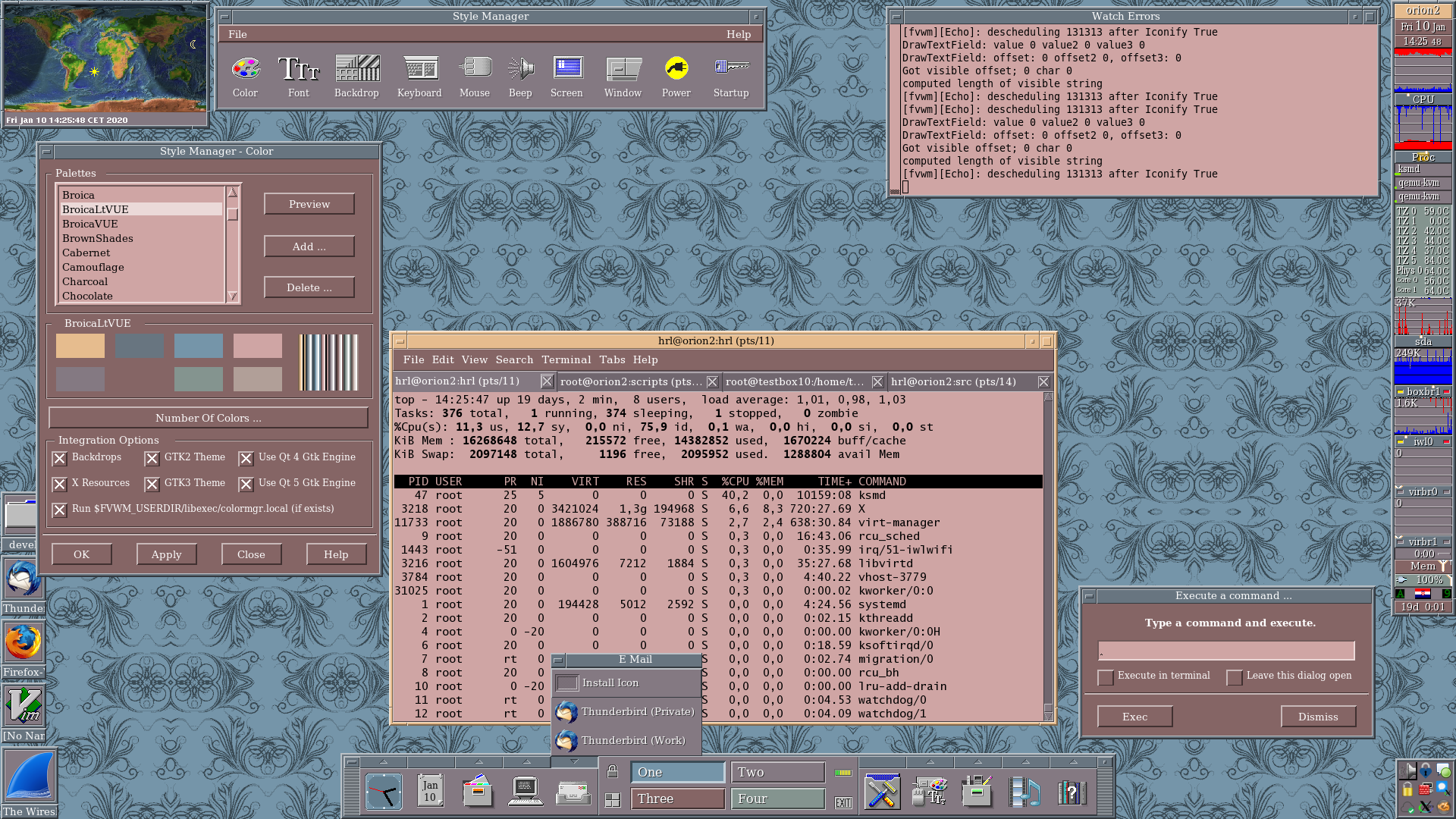Open the Terminal menu in terminal window
This screenshot has height=819, width=1456.
click(x=566, y=359)
